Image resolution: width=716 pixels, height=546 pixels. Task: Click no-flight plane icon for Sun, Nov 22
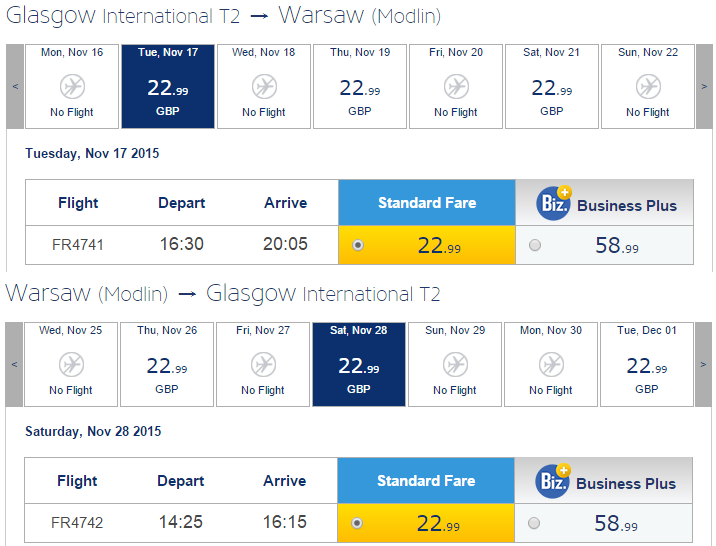pos(648,86)
